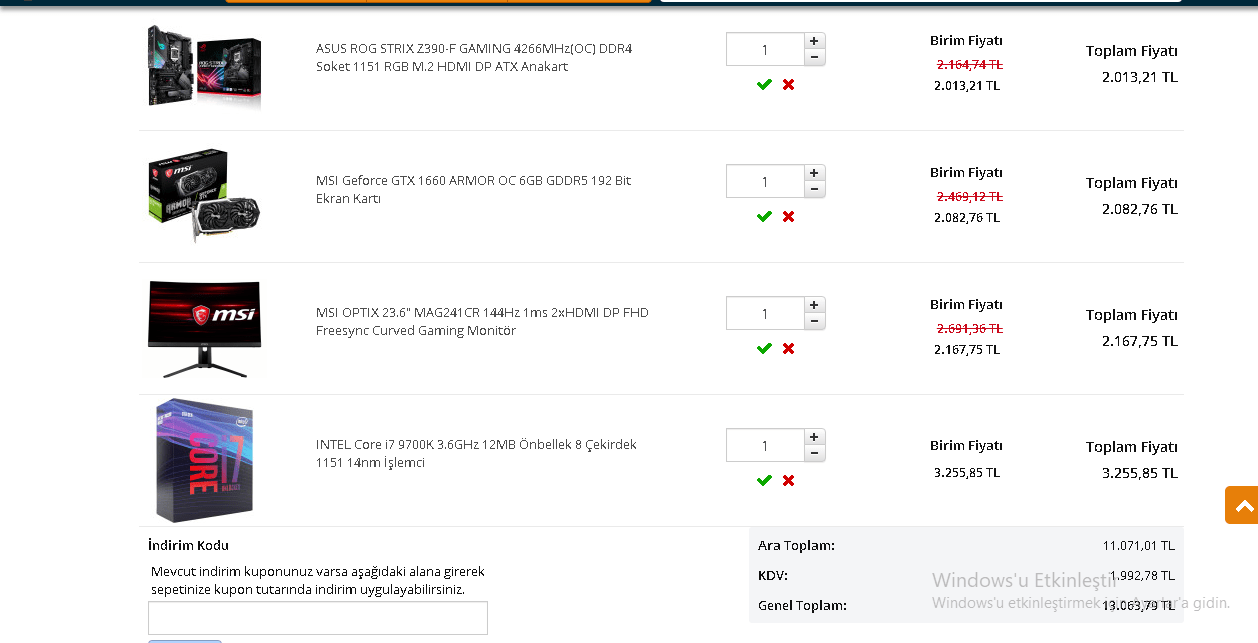Increase MSI GTX 1660 quantity with plus
Image resolution: width=1258 pixels, height=643 pixels.
point(815,173)
